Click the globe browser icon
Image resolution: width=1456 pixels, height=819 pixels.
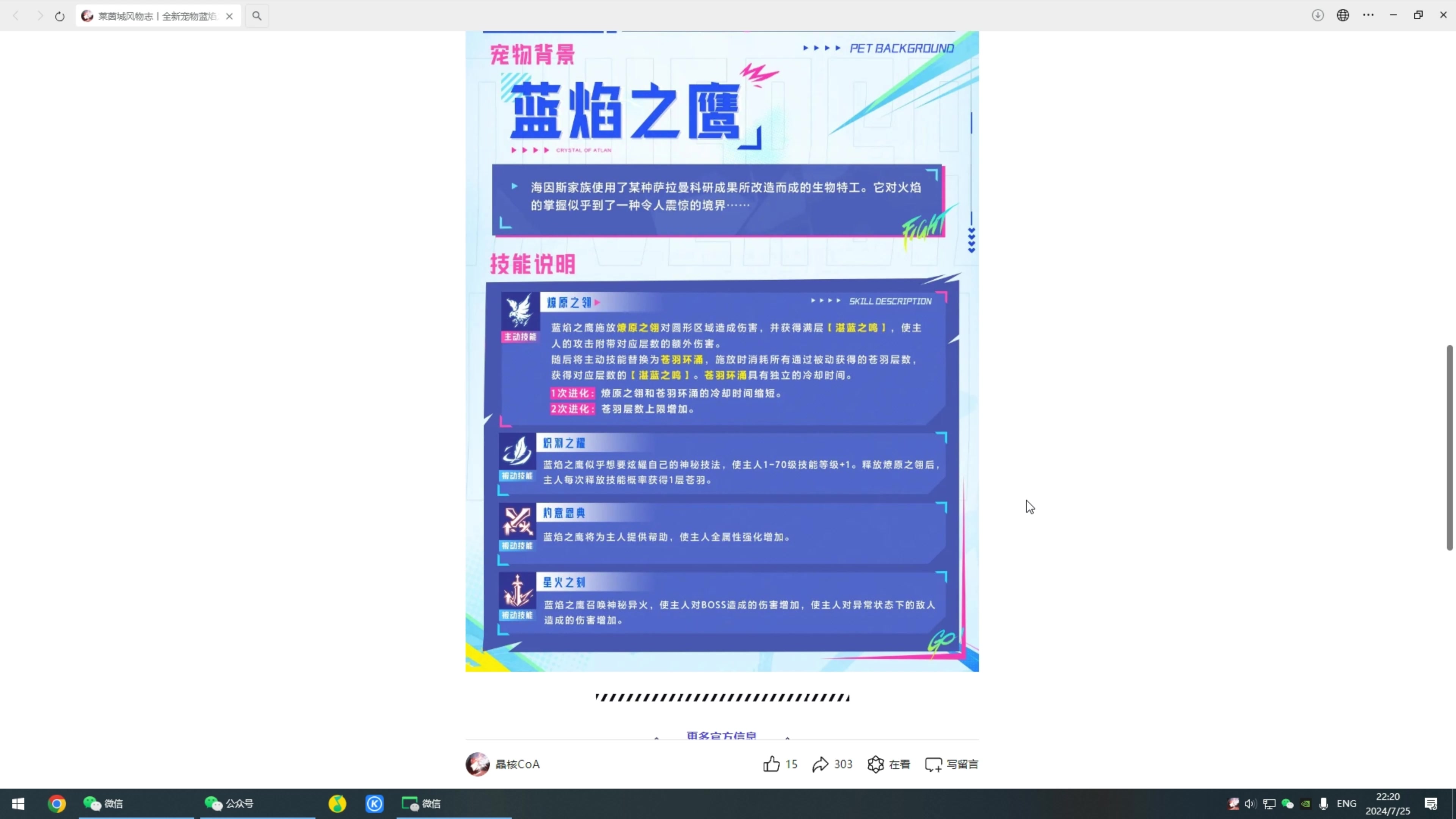(1343, 15)
